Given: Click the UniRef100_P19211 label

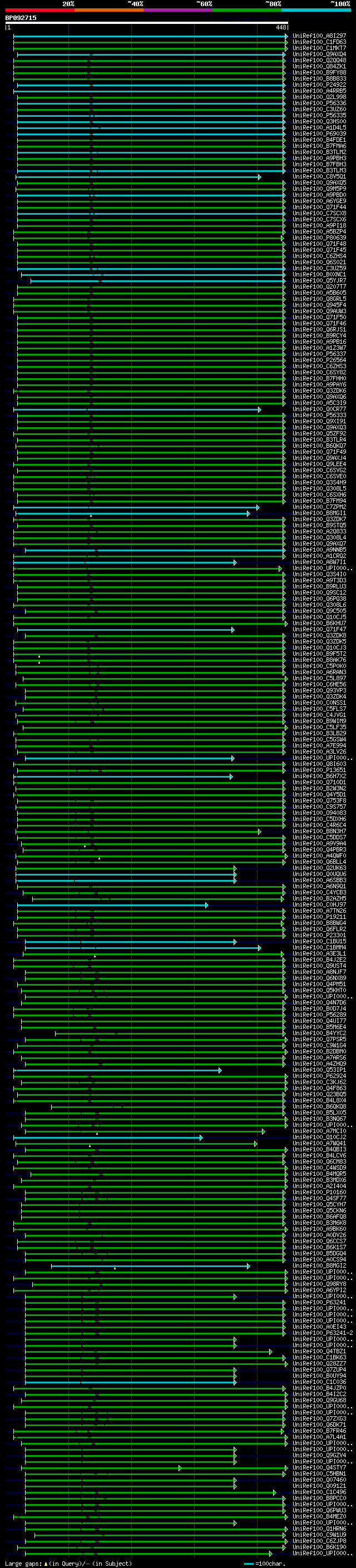Looking at the screenshot, I should pos(319,917).
